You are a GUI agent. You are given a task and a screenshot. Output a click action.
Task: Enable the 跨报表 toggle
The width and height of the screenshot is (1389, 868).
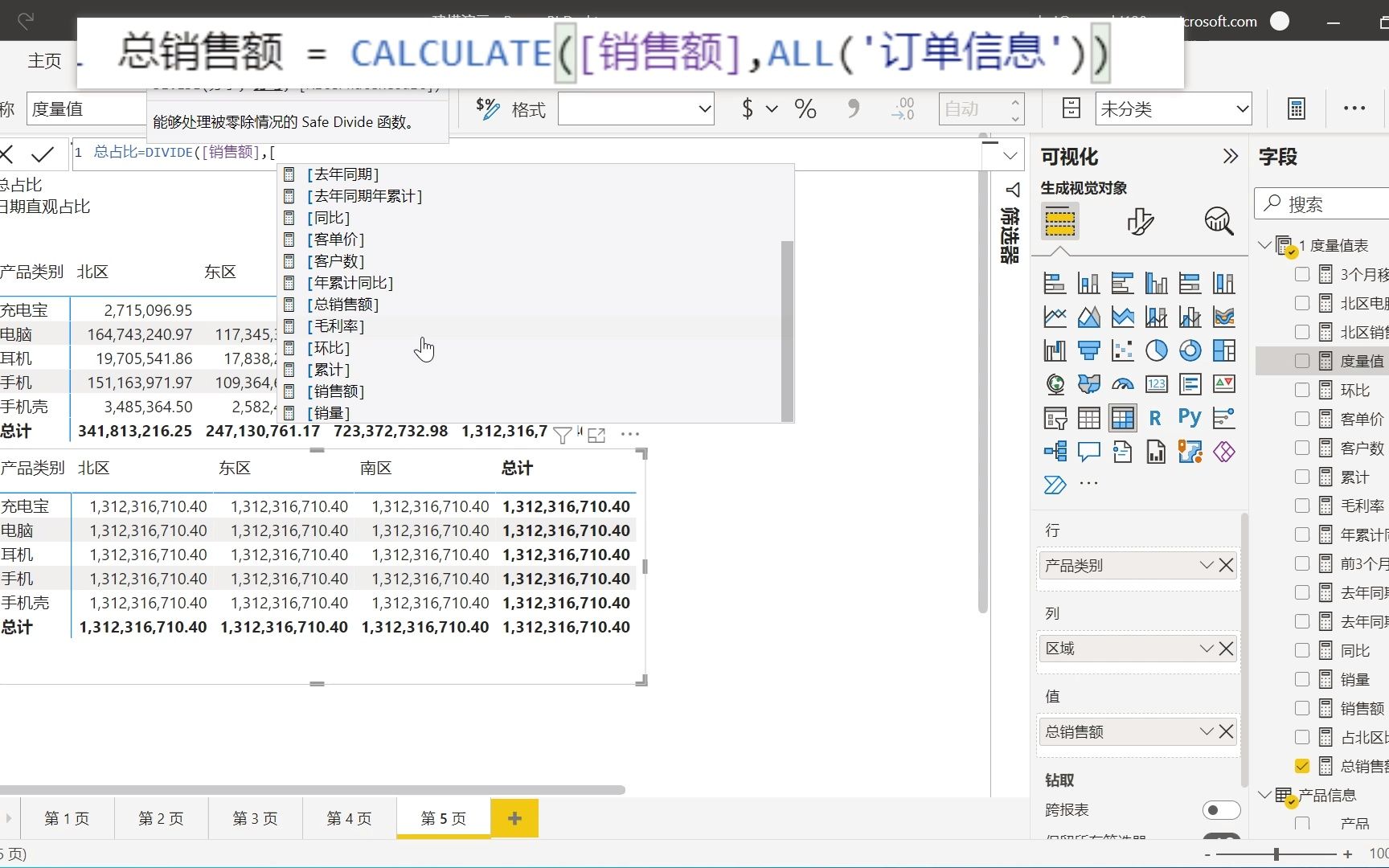(x=1221, y=810)
